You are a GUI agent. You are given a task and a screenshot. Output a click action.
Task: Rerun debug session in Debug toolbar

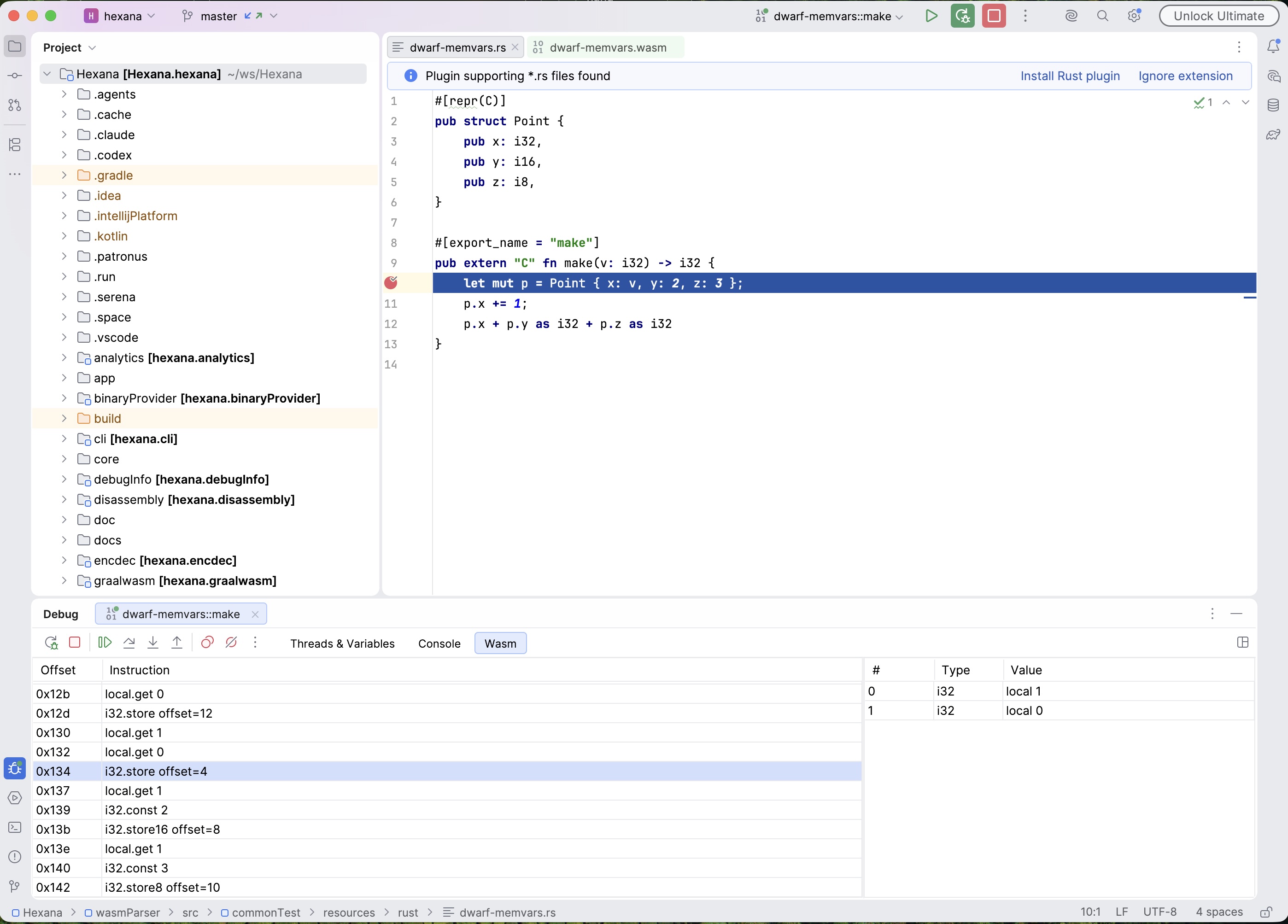(x=51, y=642)
